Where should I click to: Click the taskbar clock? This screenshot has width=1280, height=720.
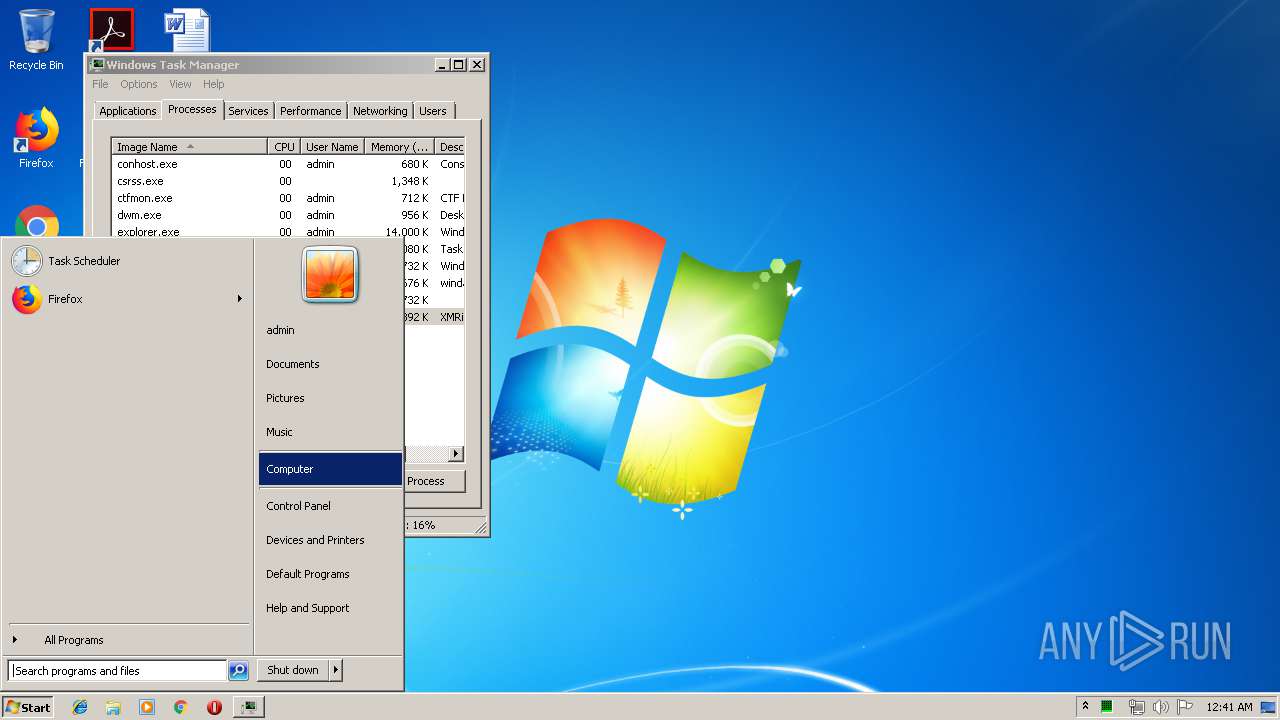(x=1229, y=707)
